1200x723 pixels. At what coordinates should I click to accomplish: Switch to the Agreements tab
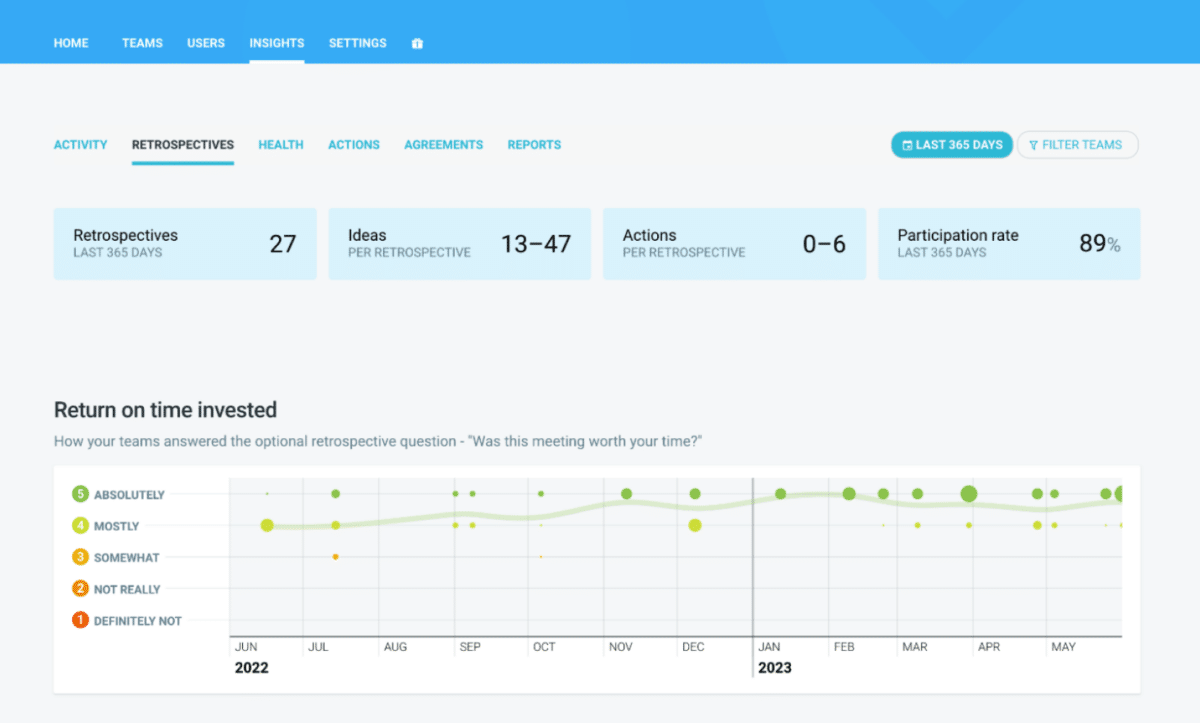coord(443,145)
